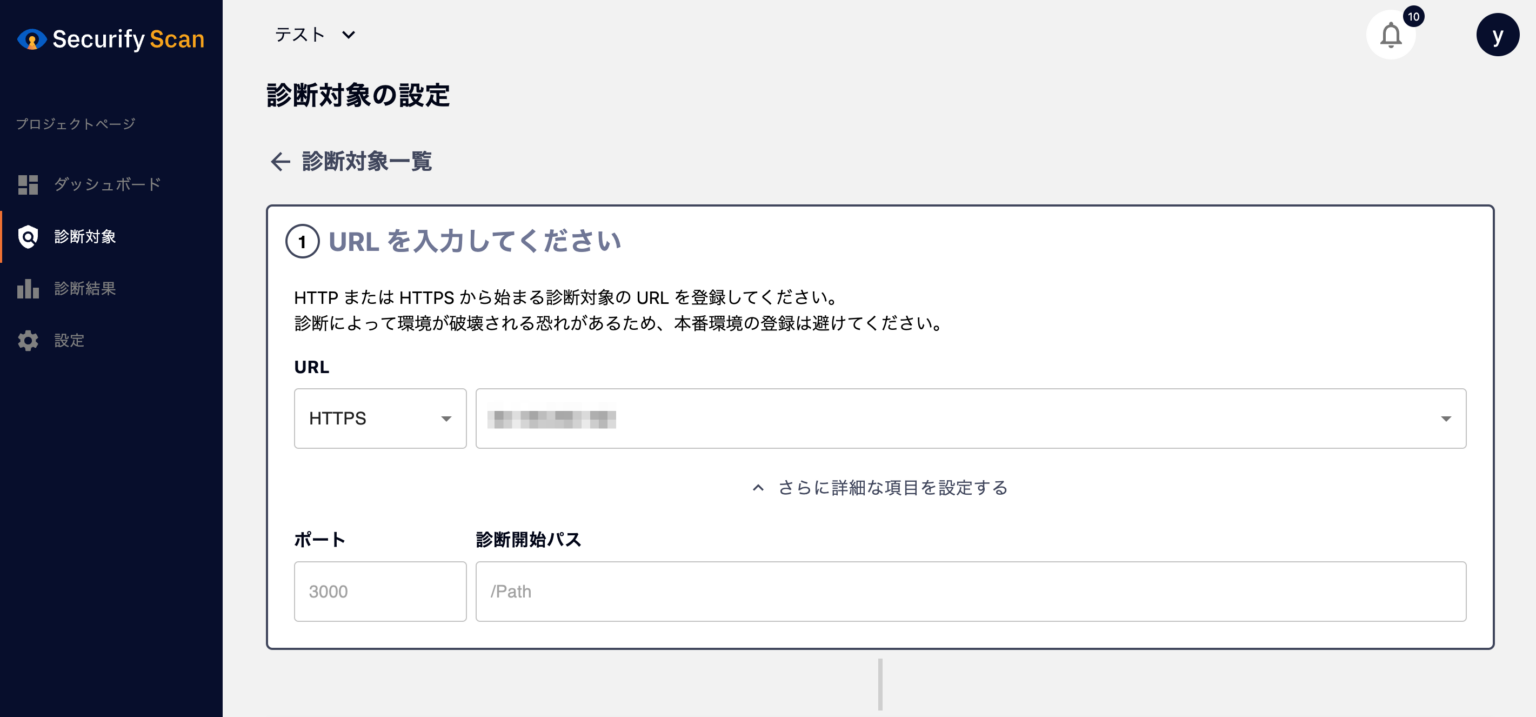Go back to 診断対象一覧 list
This screenshot has width=1536, height=717.
pos(365,161)
